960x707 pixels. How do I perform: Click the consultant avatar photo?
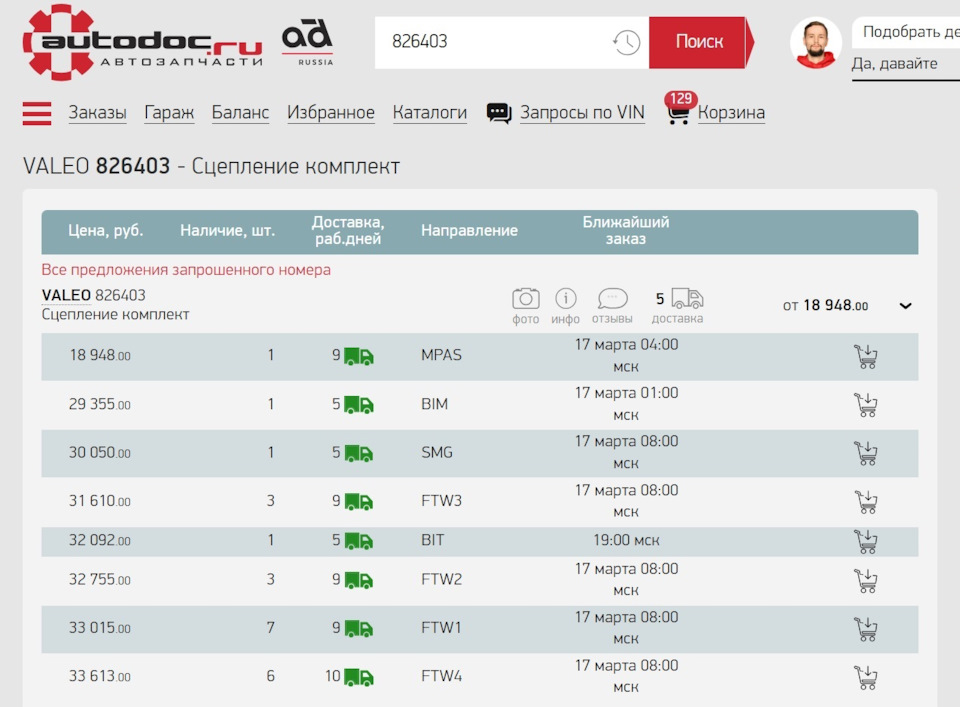coord(815,43)
